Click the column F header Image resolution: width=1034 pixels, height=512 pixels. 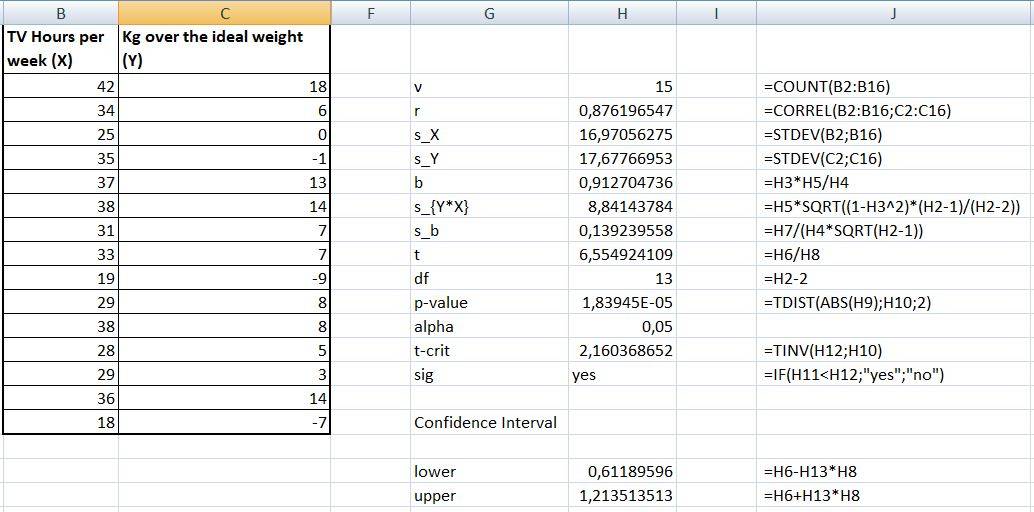point(370,13)
